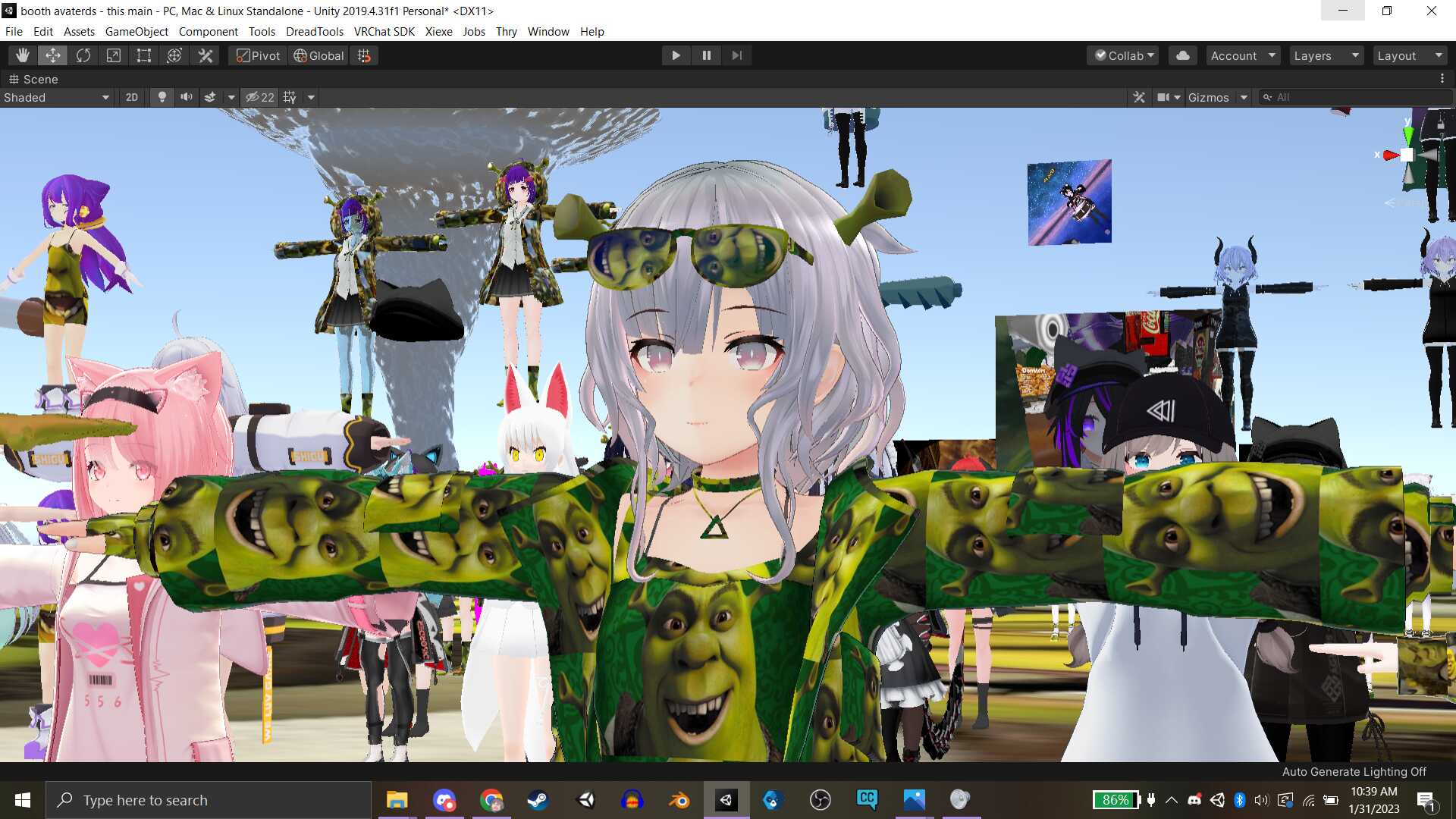Image resolution: width=1456 pixels, height=819 pixels.
Task: Open custom editor tools icon
Action: coord(206,55)
